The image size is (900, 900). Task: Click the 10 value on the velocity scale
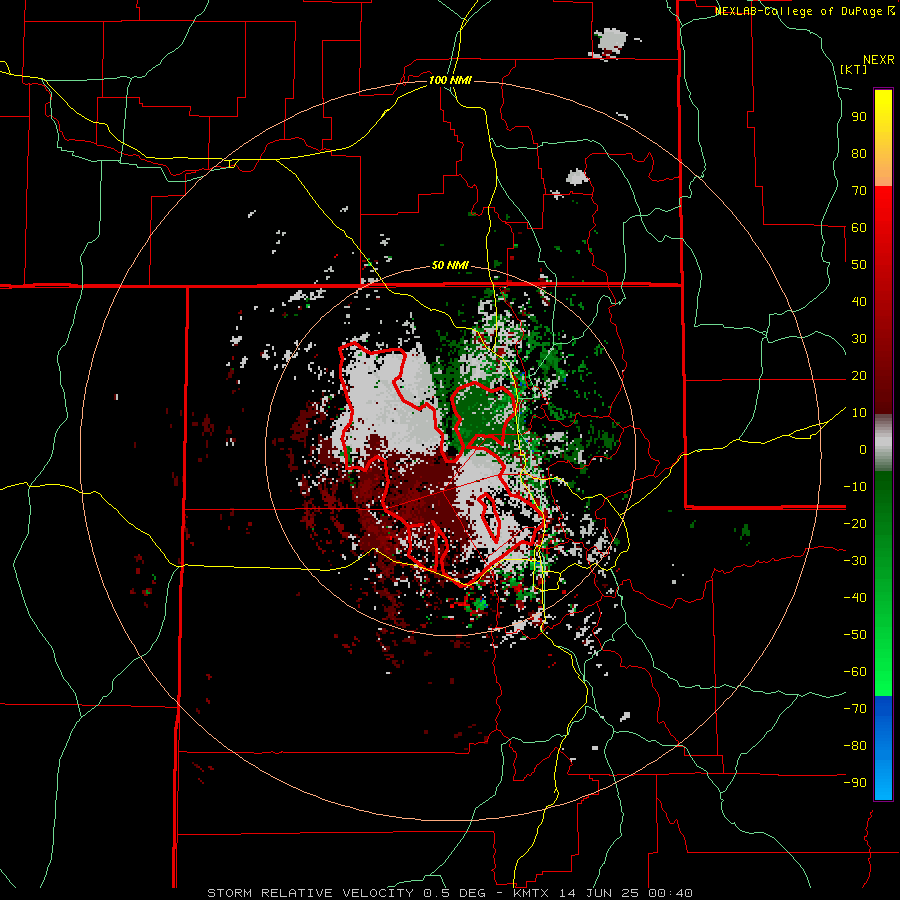coord(859,413)
